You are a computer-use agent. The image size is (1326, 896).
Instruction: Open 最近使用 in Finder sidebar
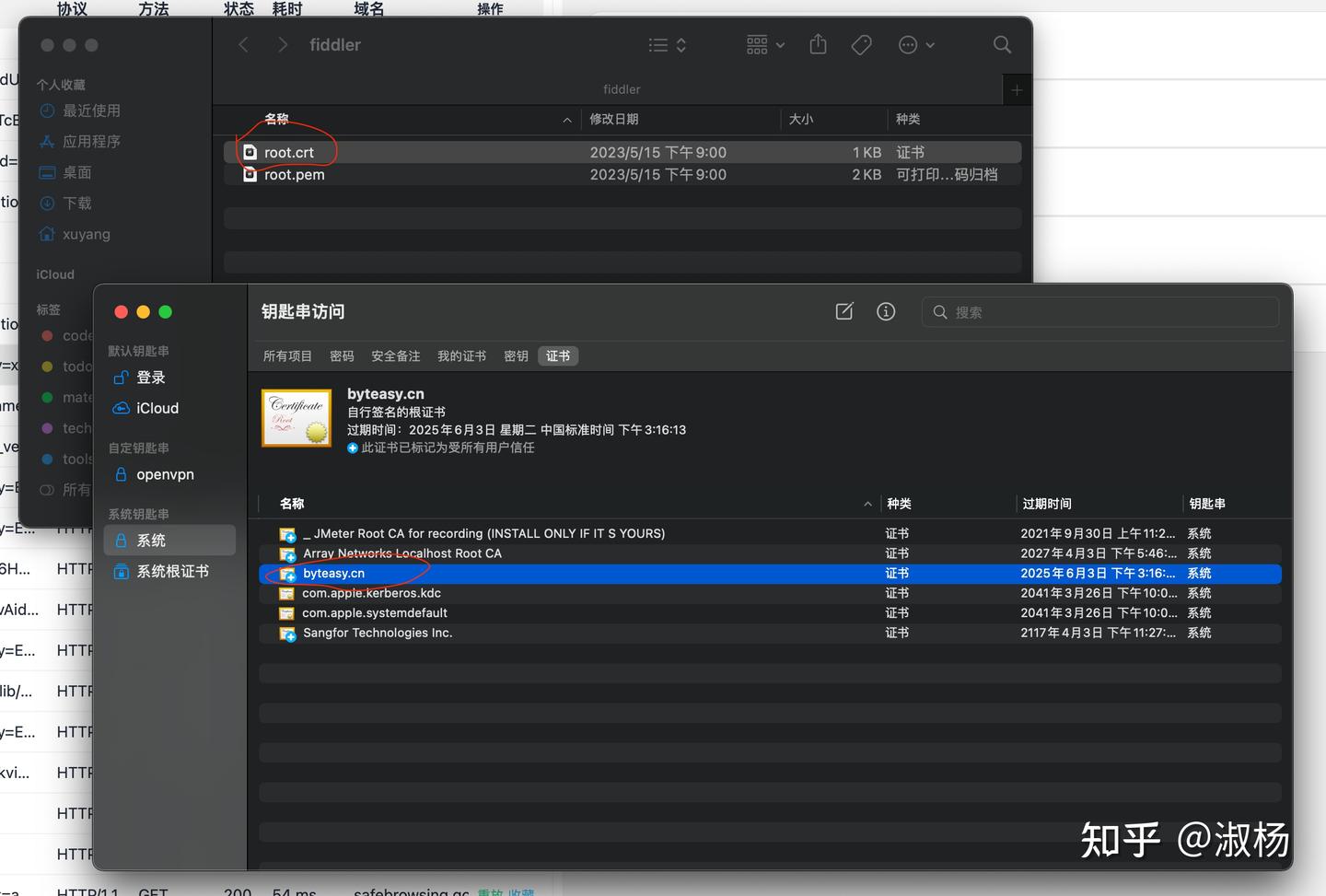(x=81, y=111)
